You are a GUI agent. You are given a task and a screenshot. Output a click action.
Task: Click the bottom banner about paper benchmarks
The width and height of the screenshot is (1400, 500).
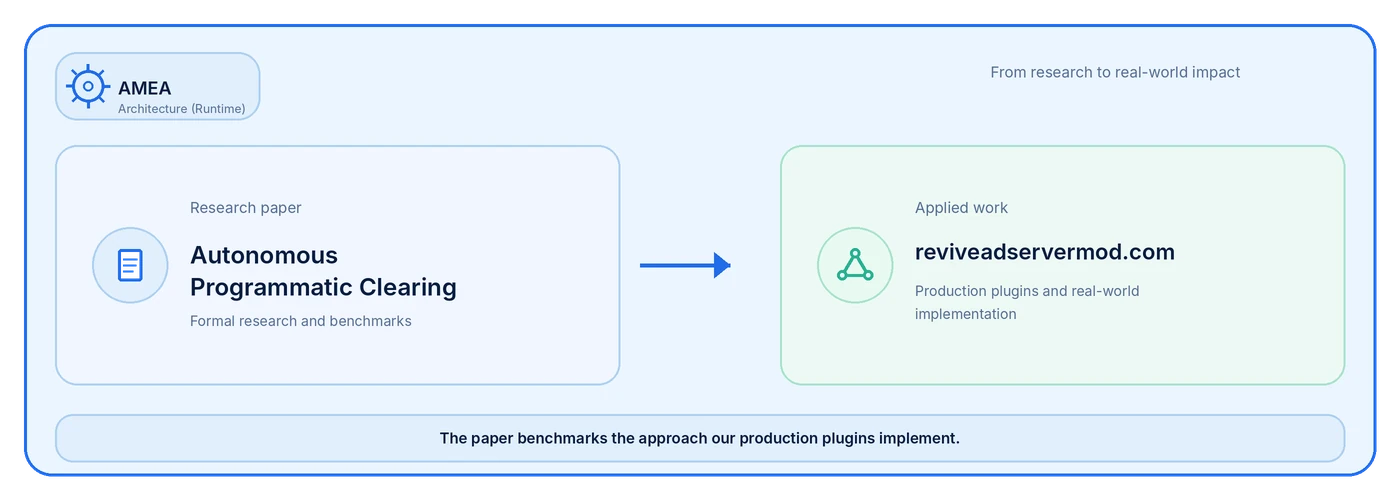(700, 438)
